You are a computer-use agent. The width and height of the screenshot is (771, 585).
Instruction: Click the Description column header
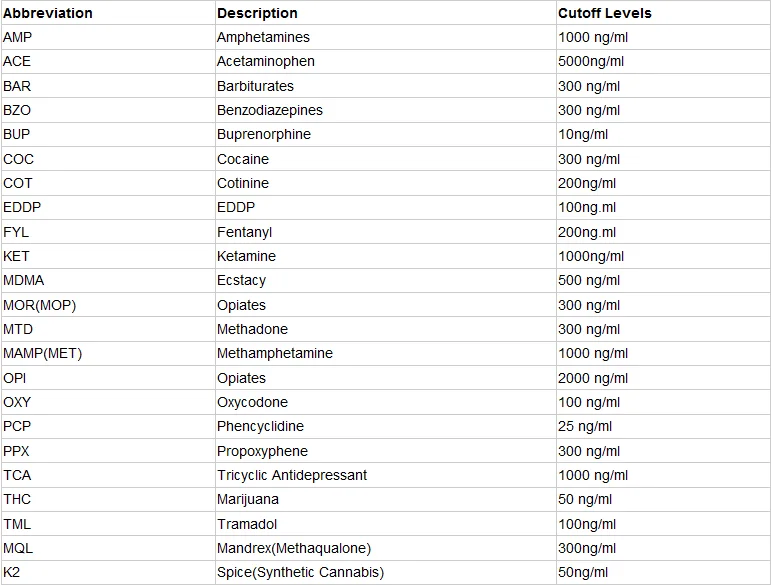pyautogui.click(x=257, y=13)
